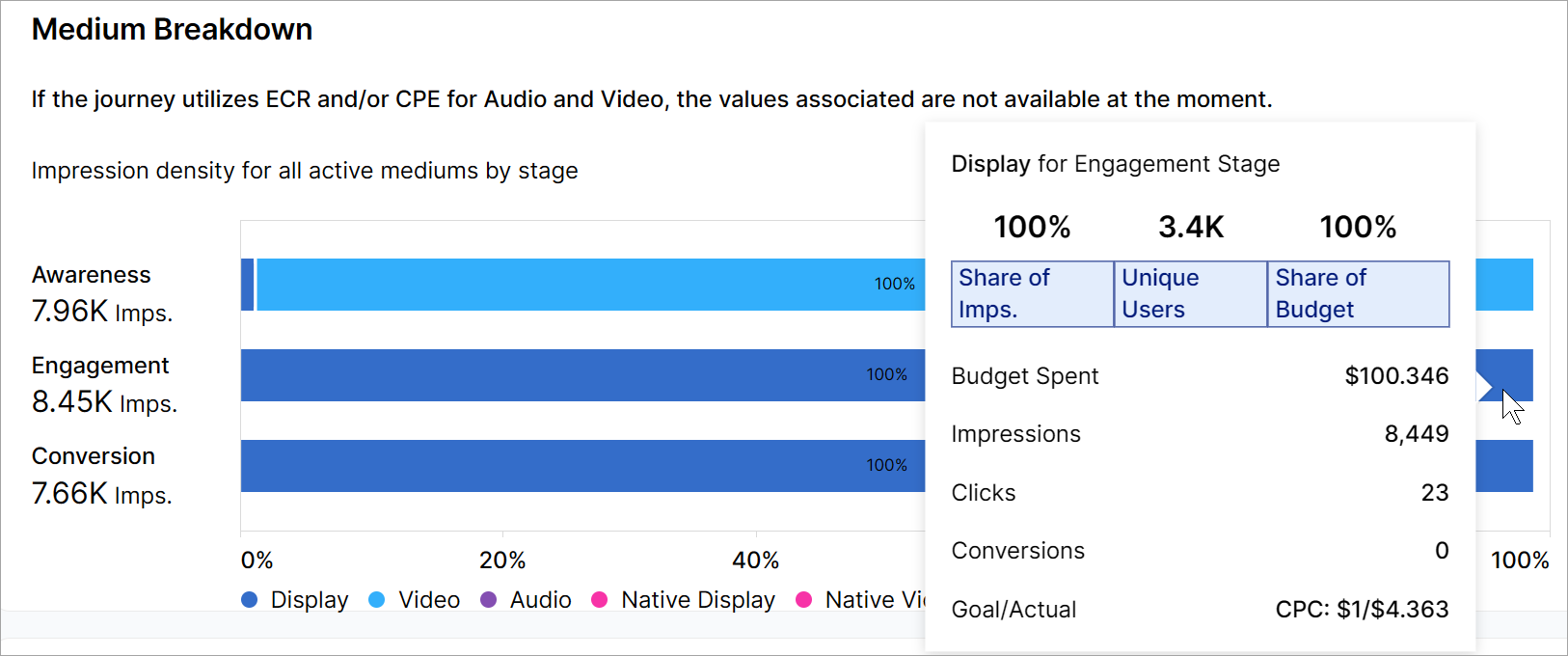This screenshot has height=656, width=1568.
Task: Toggle the Video series via its legend label
Action: point(429,600)
